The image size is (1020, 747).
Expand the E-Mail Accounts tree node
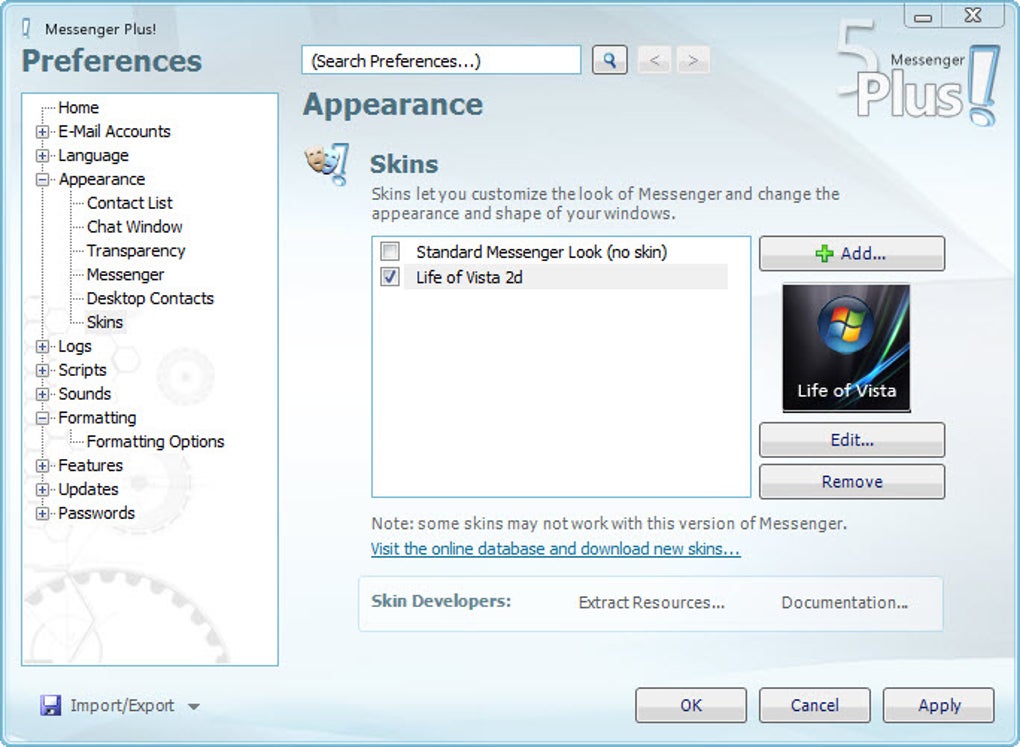coord(42,131)
